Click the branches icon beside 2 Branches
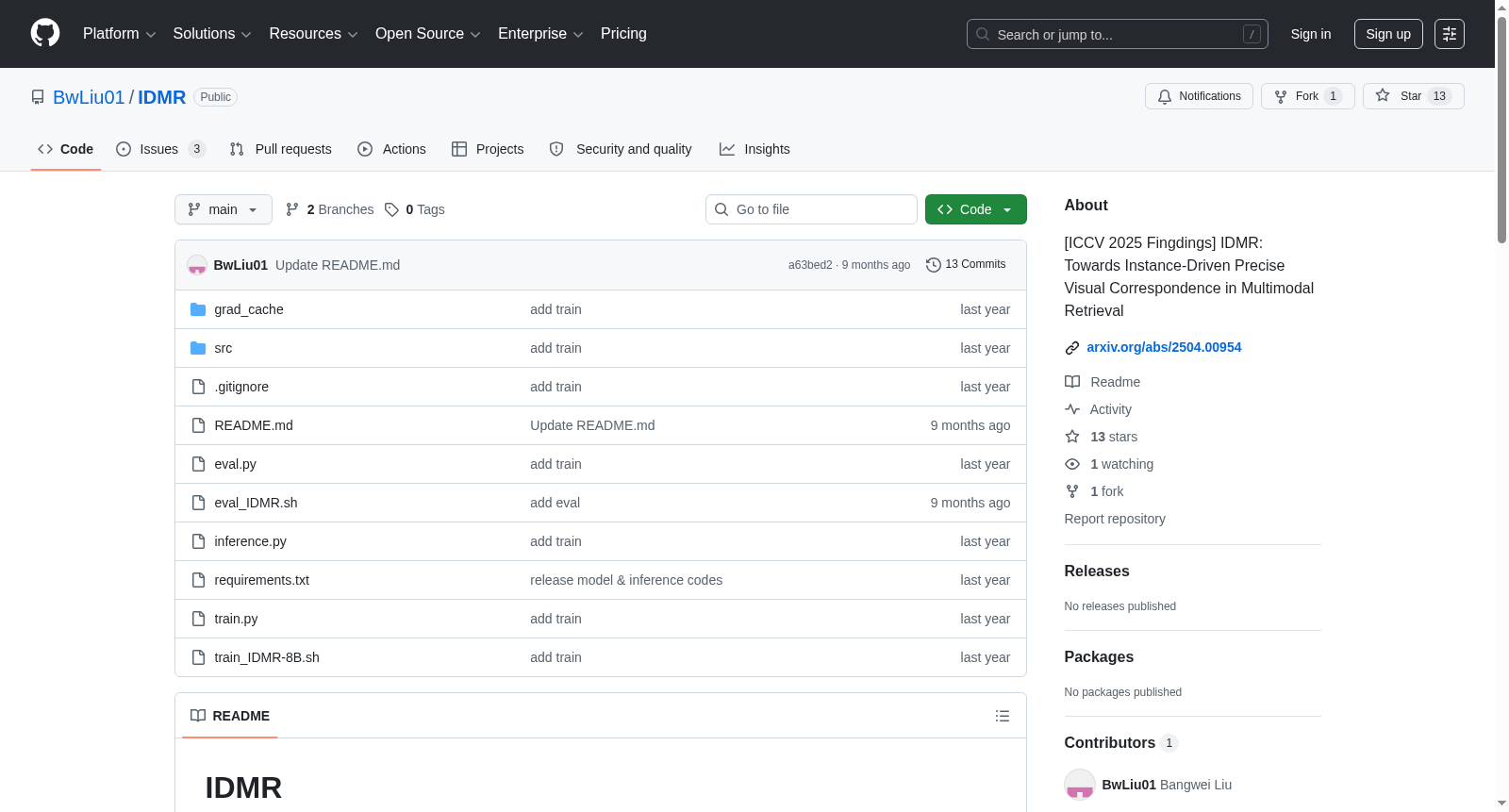The width and height of the screenshot is (1509, 812). click(x=292, y=209)
